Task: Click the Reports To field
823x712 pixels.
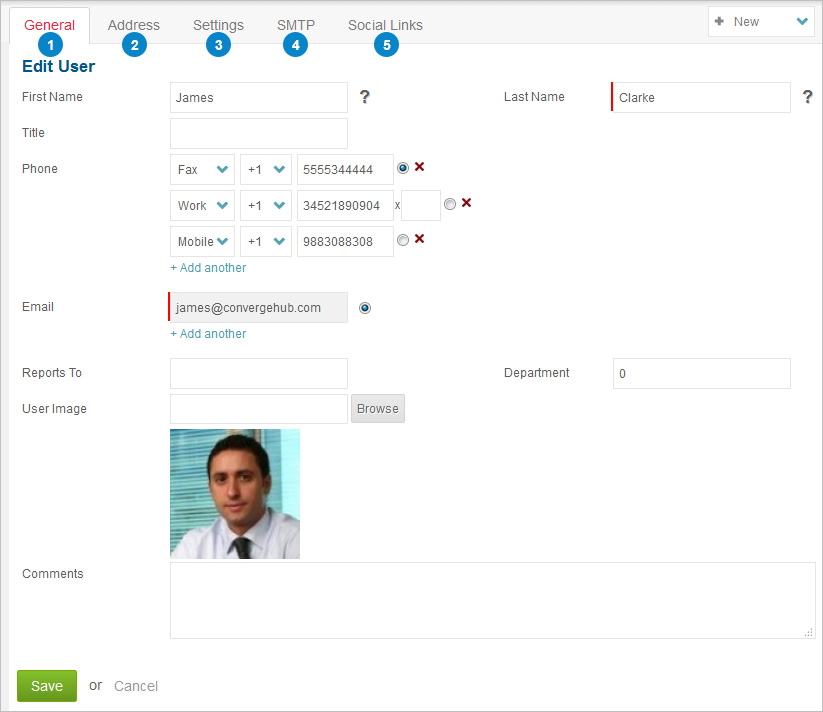Action: click(x=259, y=374)
